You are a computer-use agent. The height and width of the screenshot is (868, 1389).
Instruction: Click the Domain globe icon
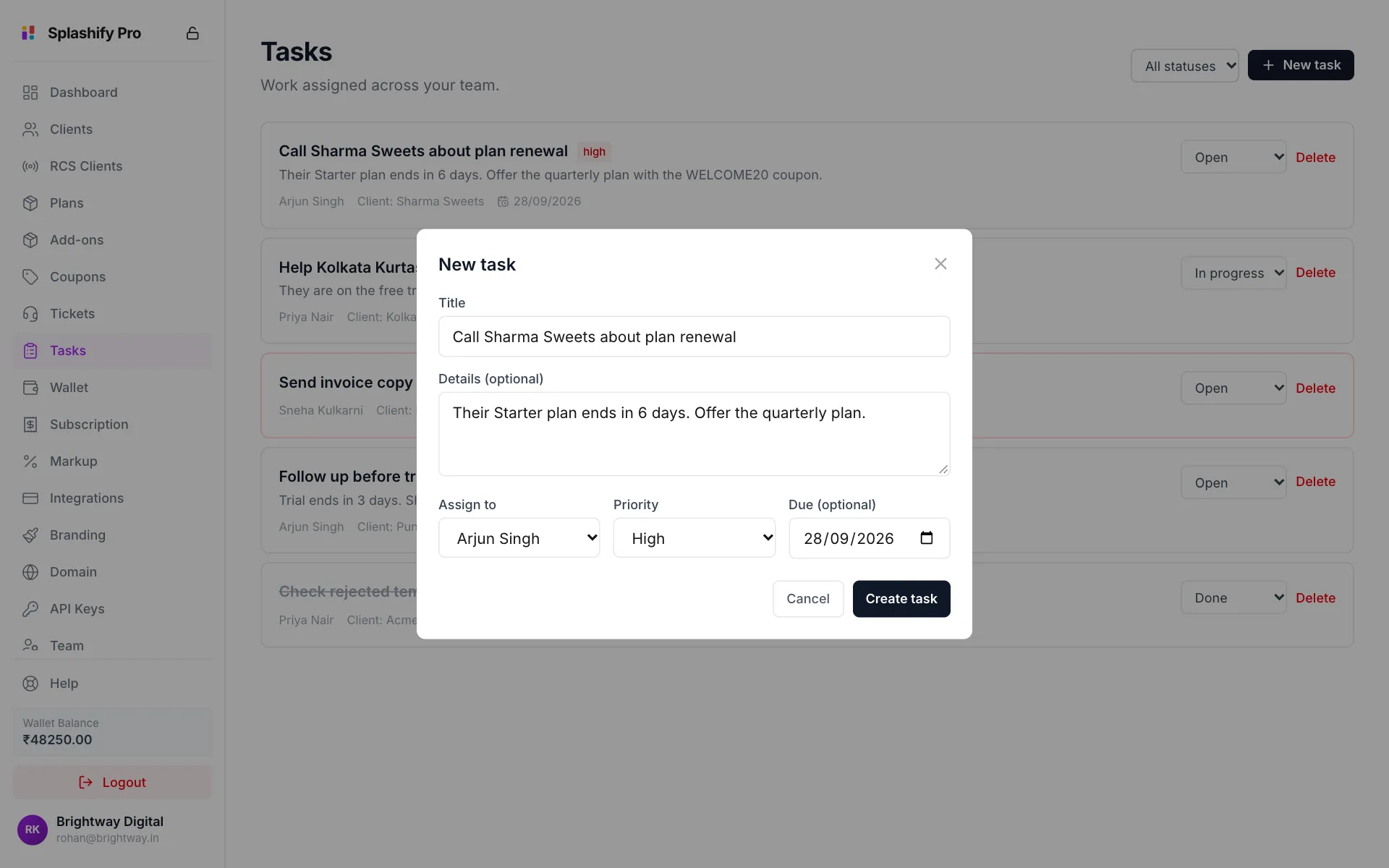click(30, 572)
